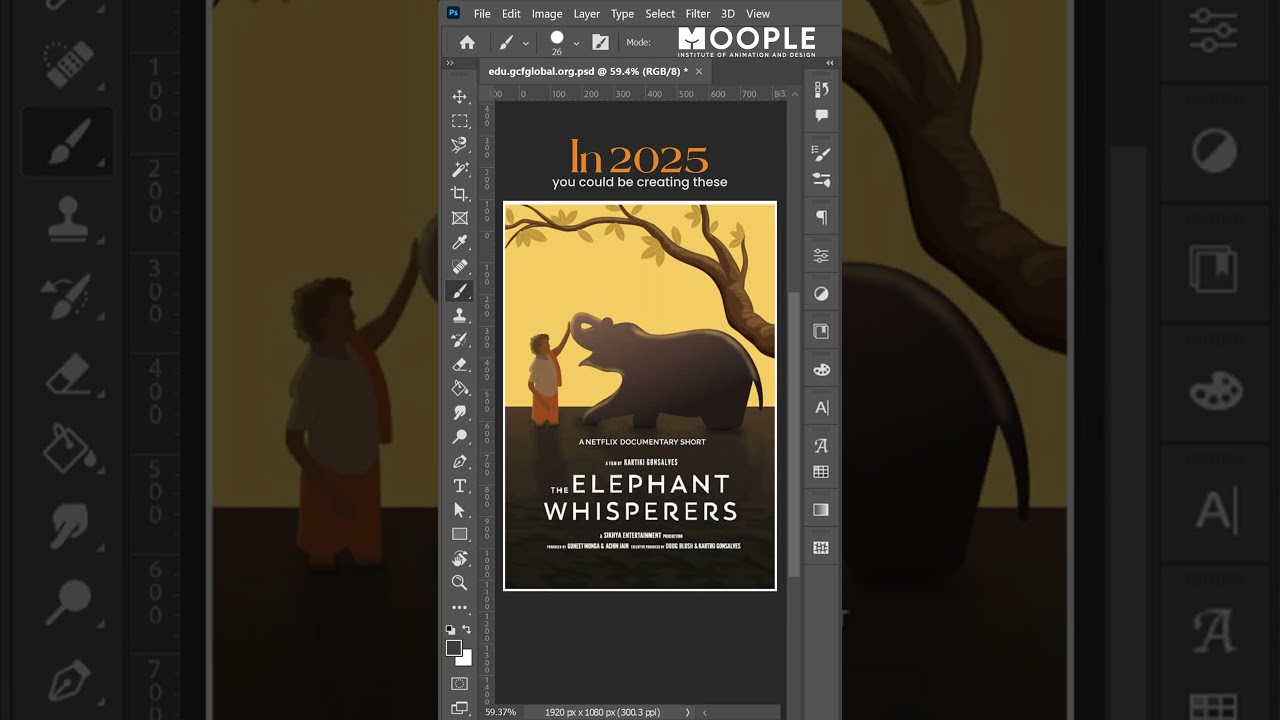This screenshot has width=1280, height=720.
Task: Collapse the right panel dock arrows
Action: click(x=830, y=63)
